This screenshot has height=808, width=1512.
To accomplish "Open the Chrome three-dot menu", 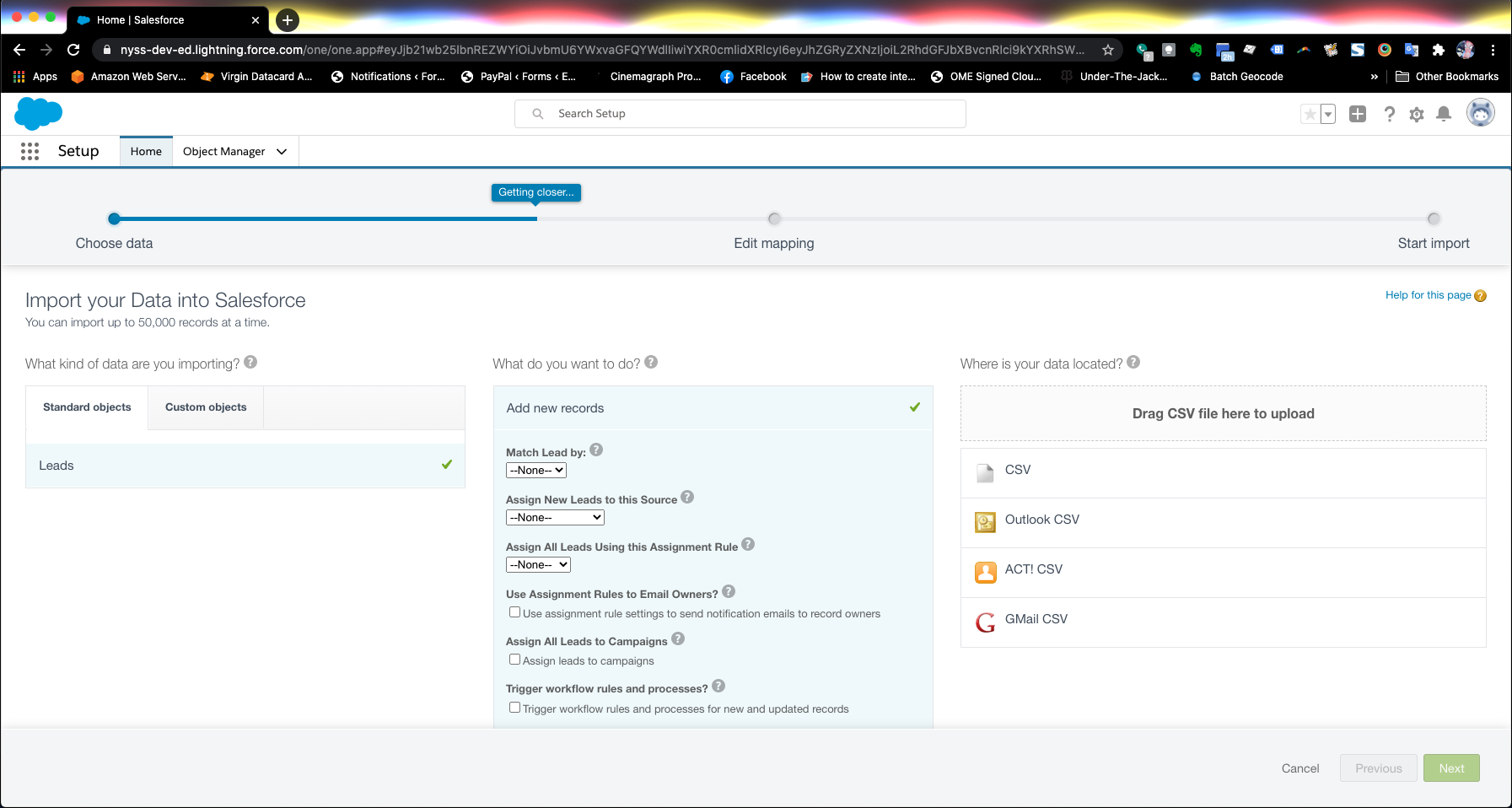I will coord(1493,50).
